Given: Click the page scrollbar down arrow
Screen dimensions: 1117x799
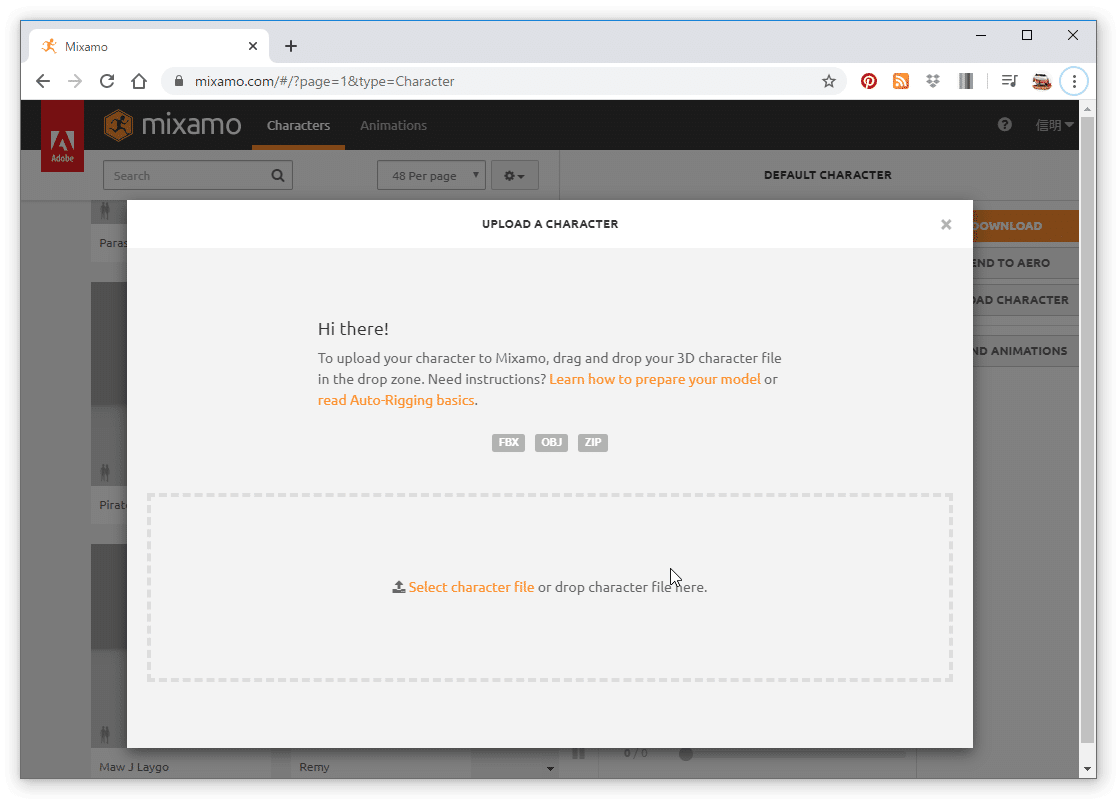Looking at the screenshot, I should point(1087,768).
